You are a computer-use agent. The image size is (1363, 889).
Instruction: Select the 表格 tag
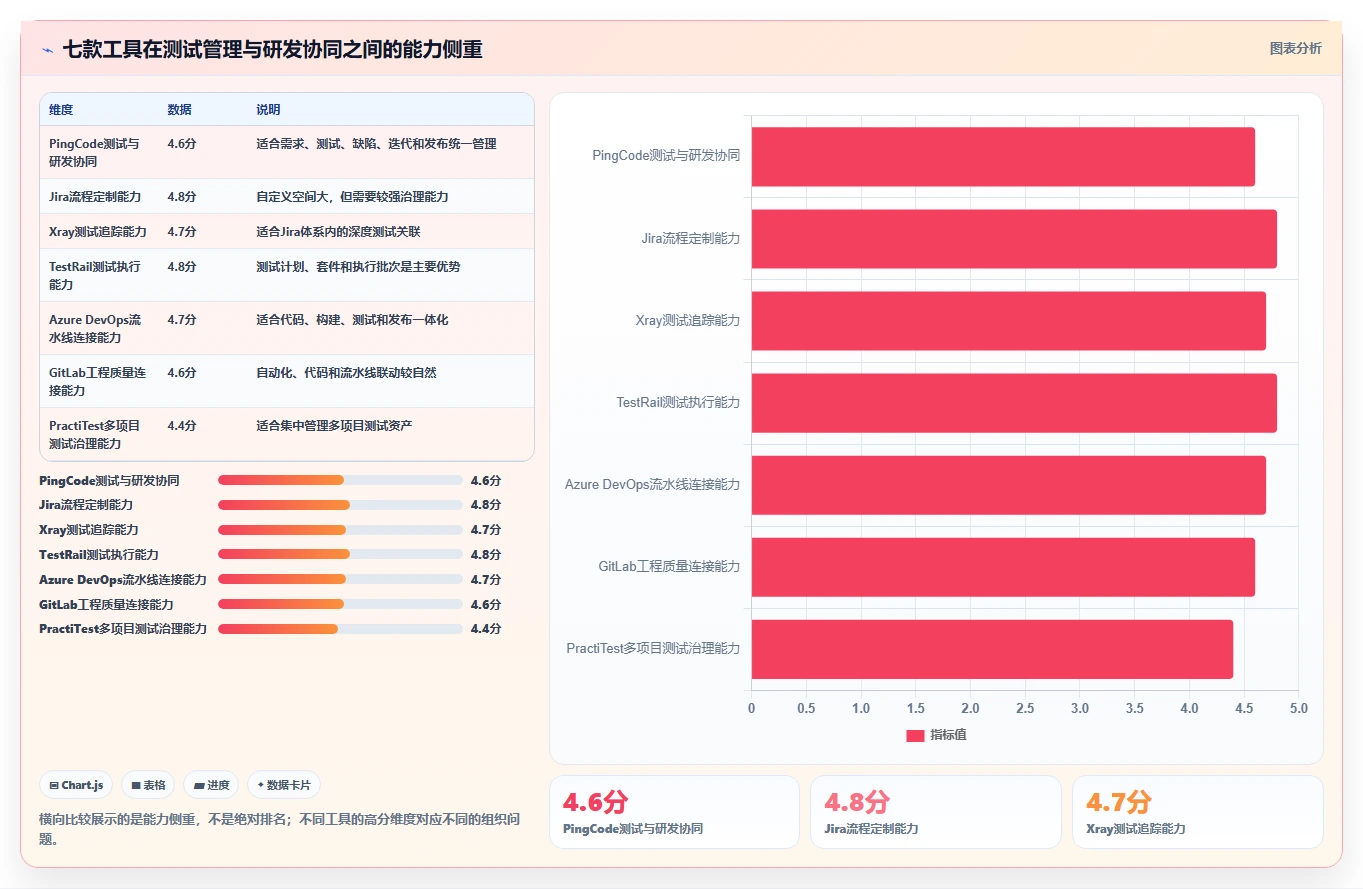pos(149,785)
